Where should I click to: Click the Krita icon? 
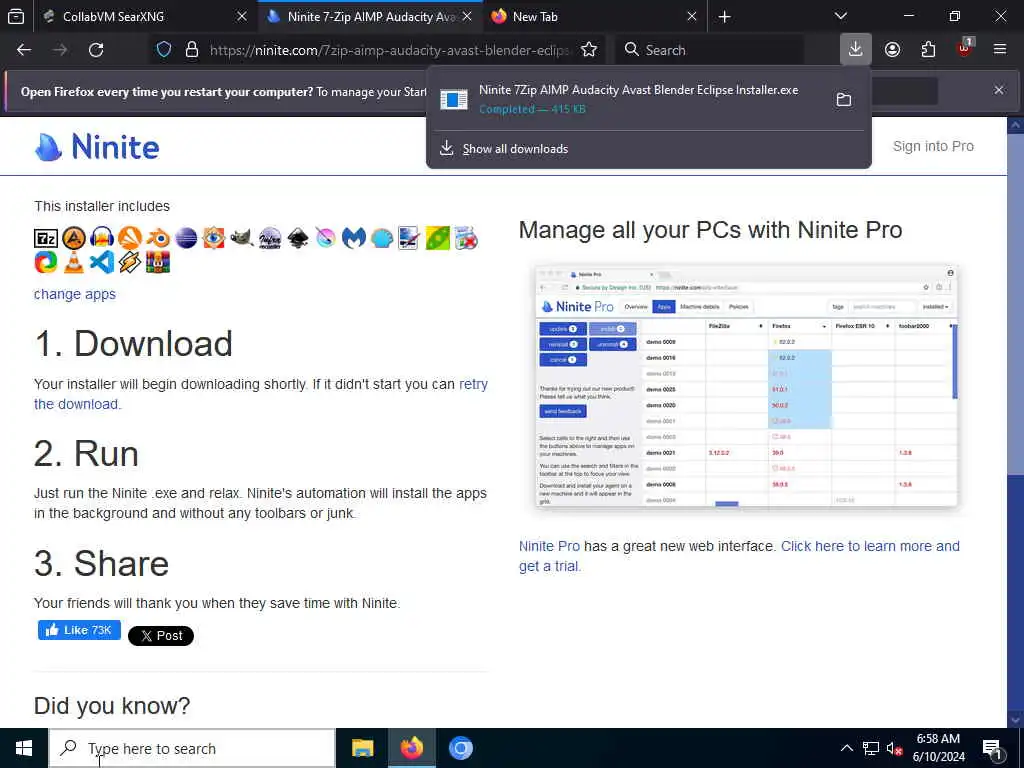coord(326,238)
